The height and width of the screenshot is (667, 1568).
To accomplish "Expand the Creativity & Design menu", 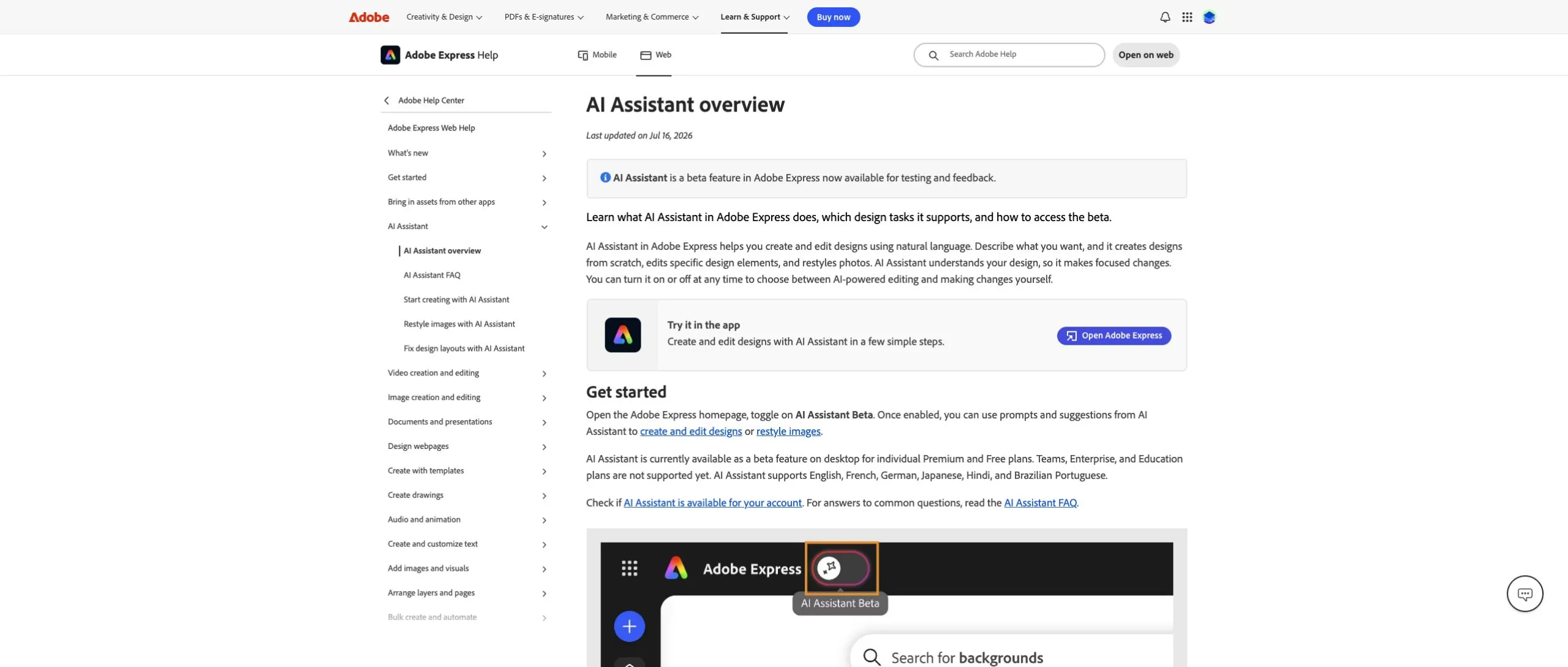I will (x=444, y=17).
